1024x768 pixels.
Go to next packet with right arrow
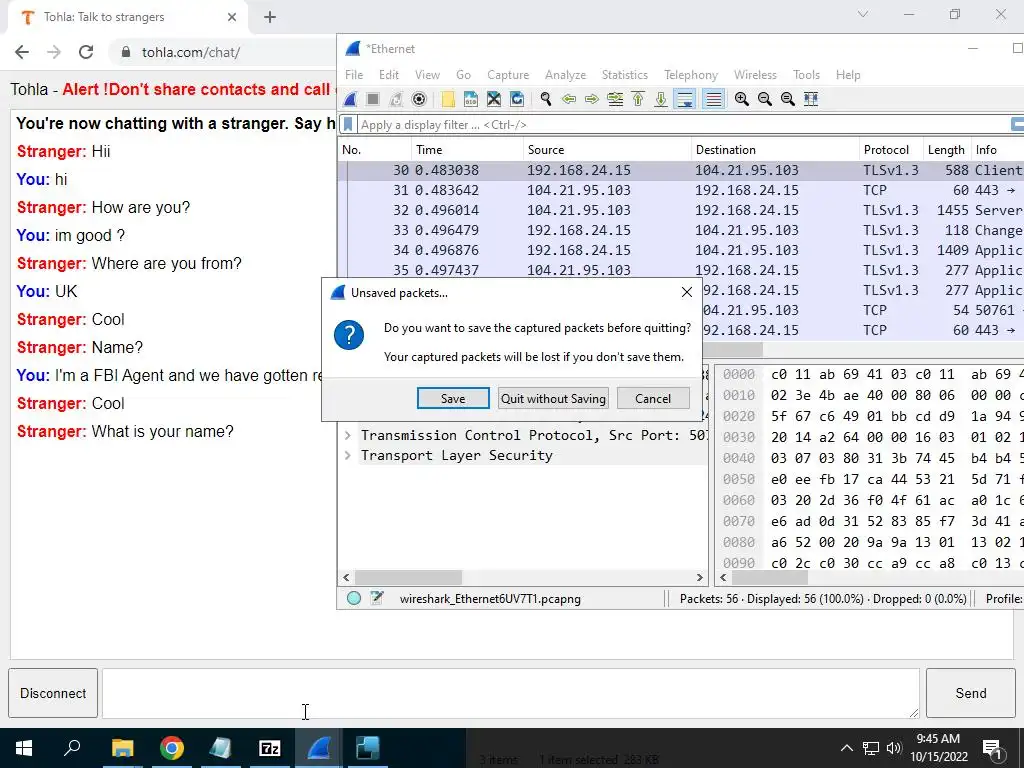(592, 99)
